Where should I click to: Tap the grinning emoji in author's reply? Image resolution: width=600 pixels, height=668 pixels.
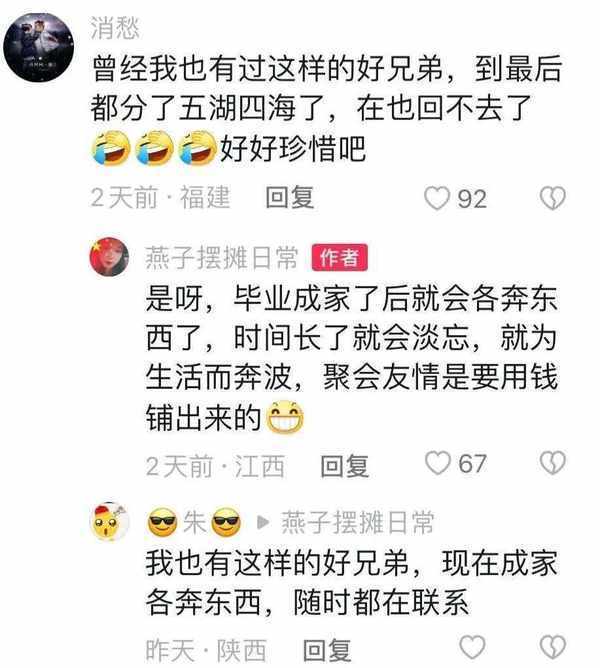(x=285, y=418)
